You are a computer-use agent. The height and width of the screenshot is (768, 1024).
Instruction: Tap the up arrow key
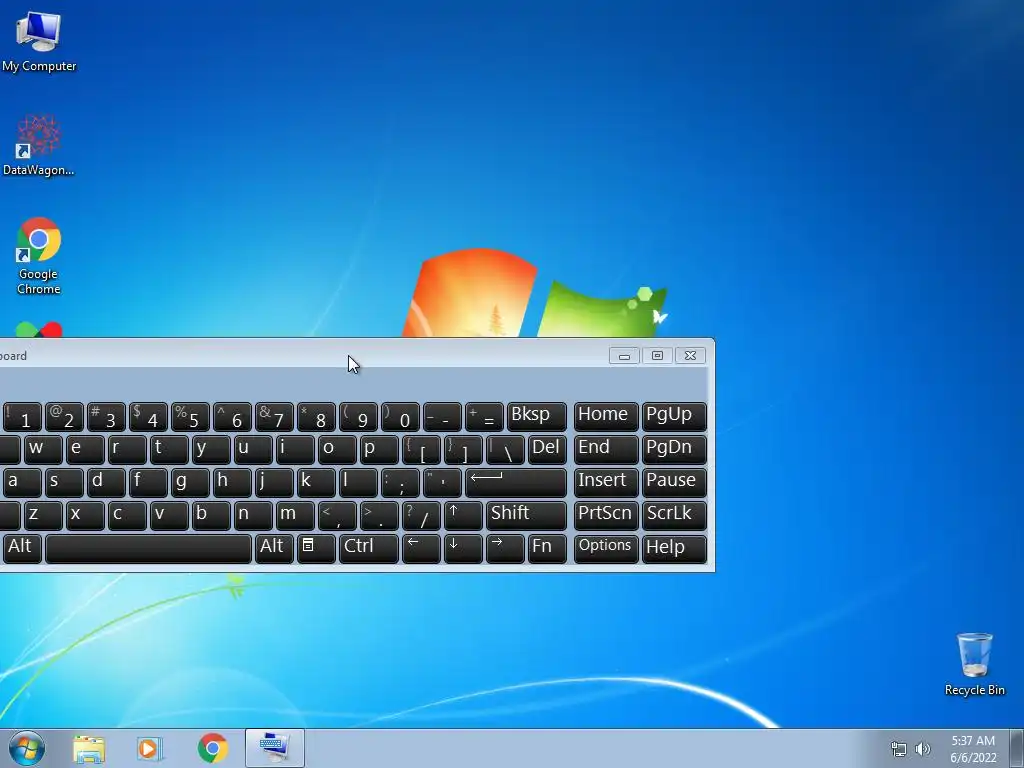click(463, 515)
